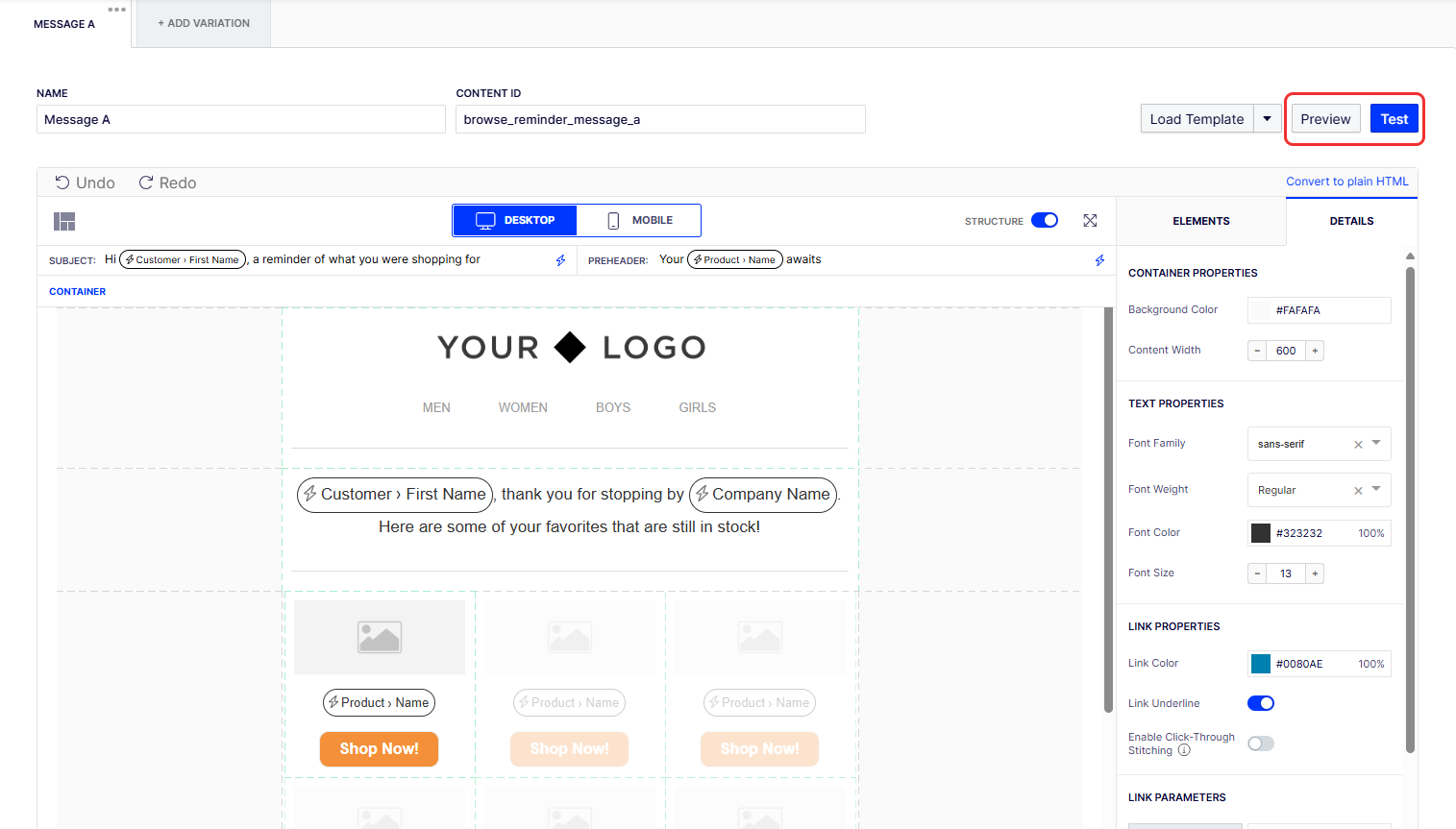Screen dimensions: 1456x829
Task: Select the second product image placeholder
Action: point(570,637)
